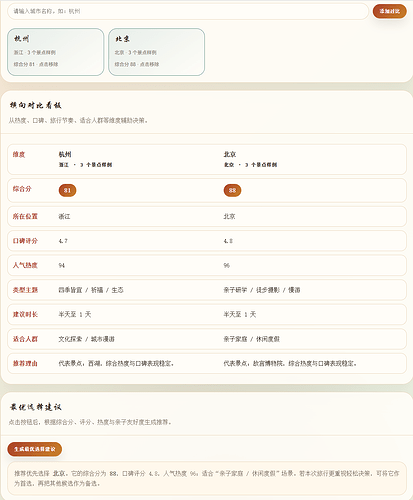Viewport: 413px width, 500px height.
Task: Select the 横向对比看板 heading
Action: coord(36,105)
